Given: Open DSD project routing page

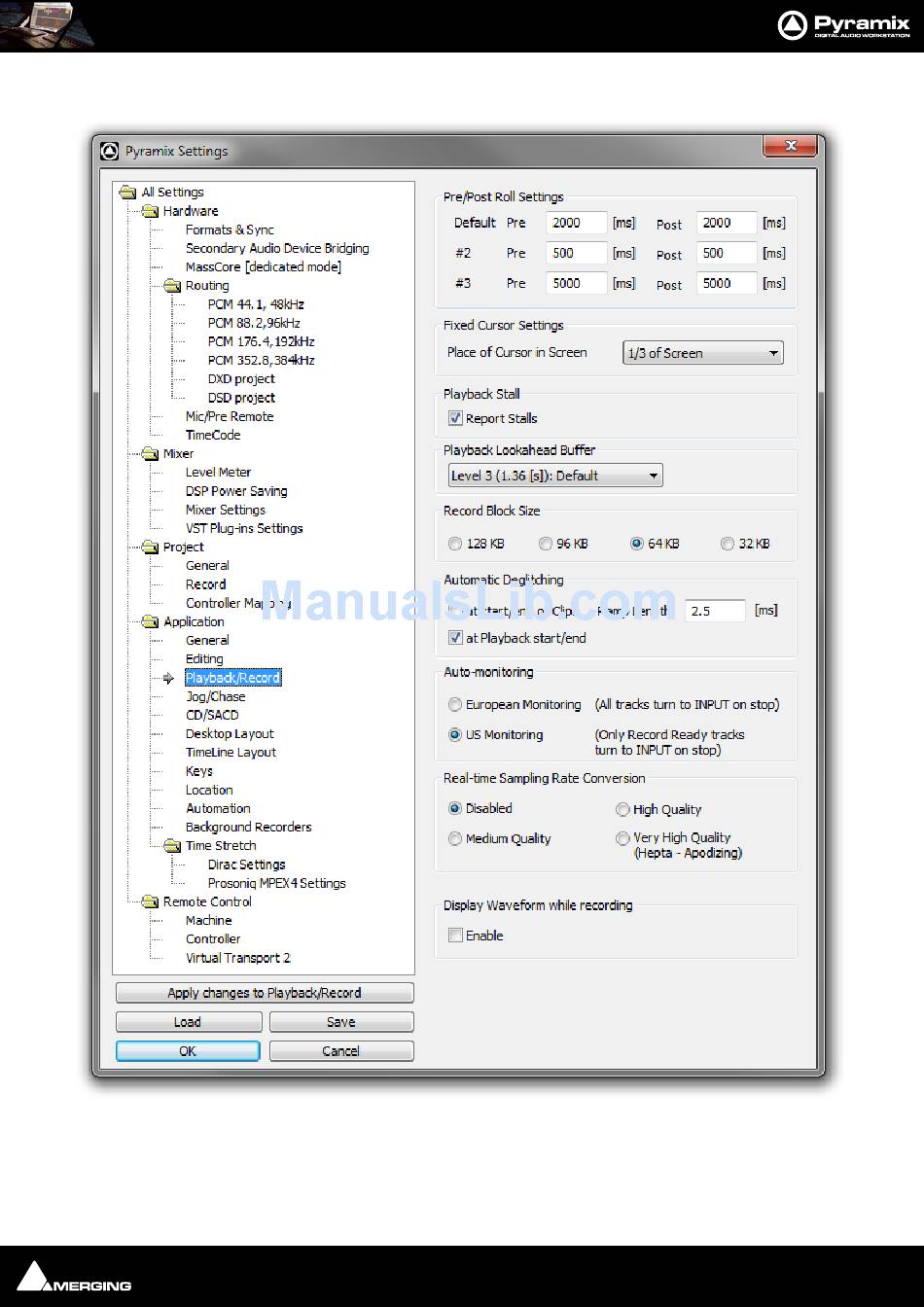Looking at the screenshot, I should (241, 398).
